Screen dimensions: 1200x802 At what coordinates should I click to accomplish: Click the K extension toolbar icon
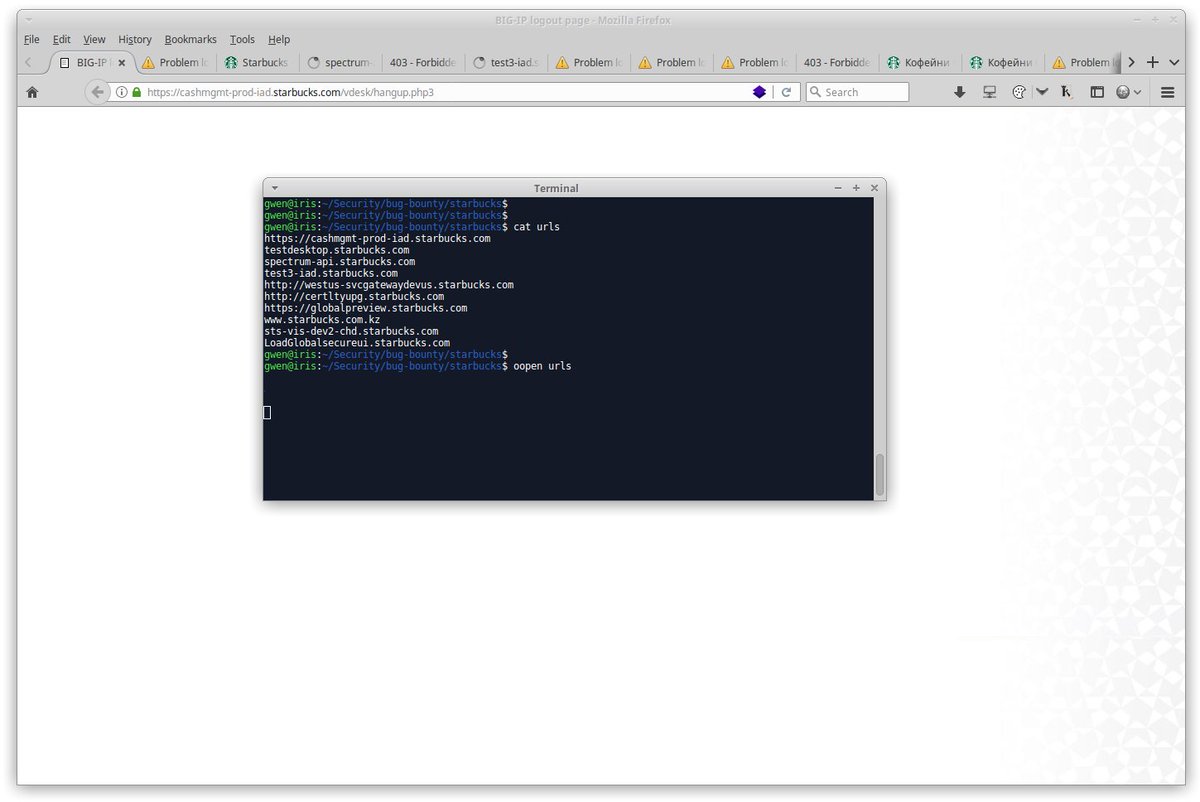(1067, 92)
